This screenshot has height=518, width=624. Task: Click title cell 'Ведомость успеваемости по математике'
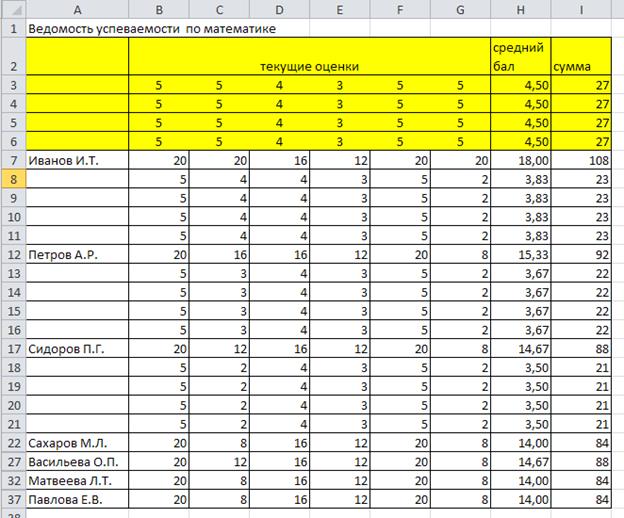coord(152,29)
